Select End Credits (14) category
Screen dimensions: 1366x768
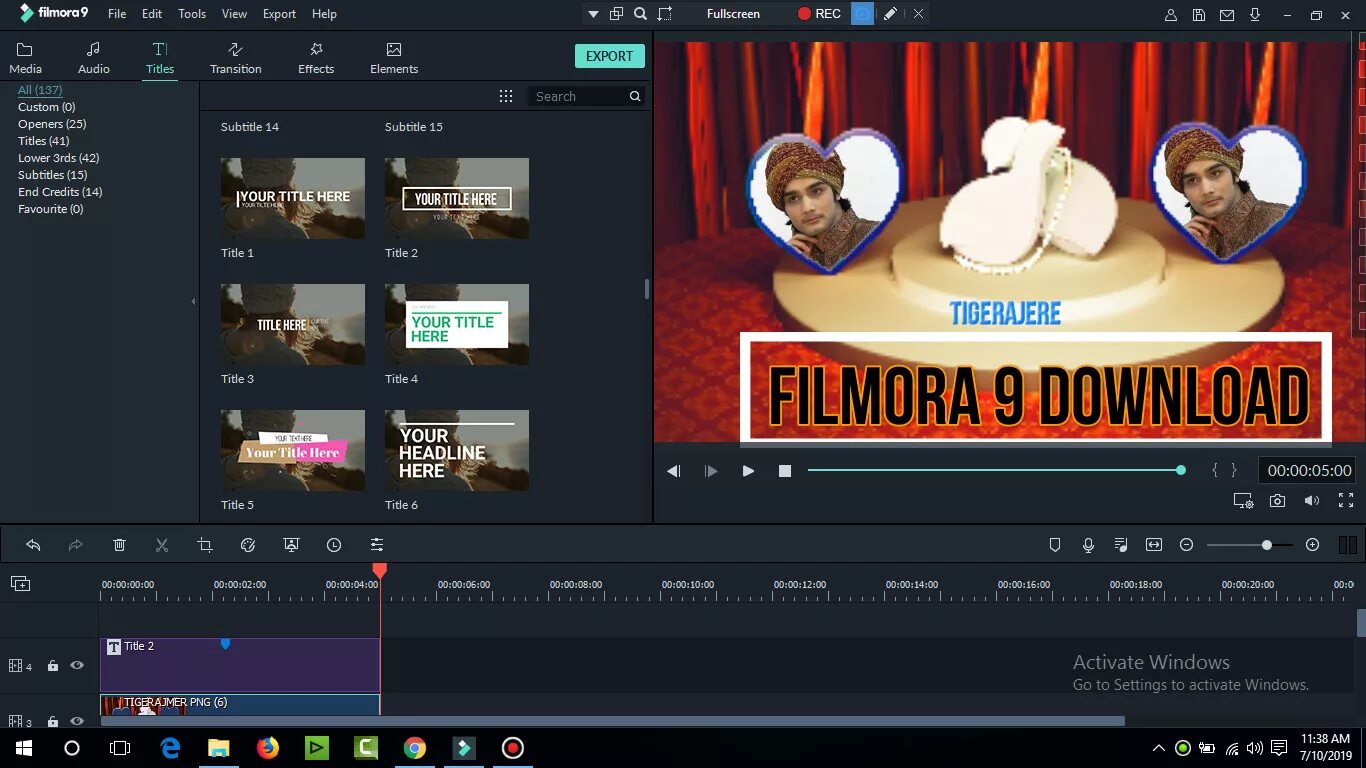pyautogui.click(x=60, y=192)
